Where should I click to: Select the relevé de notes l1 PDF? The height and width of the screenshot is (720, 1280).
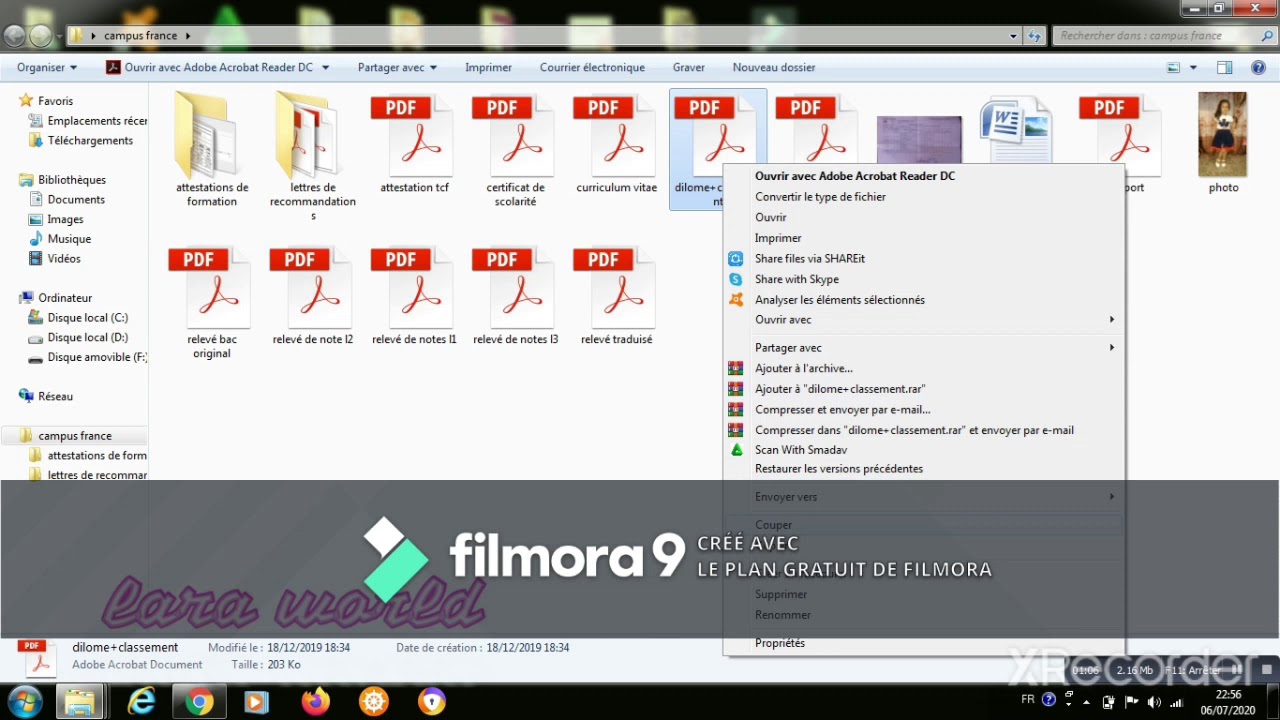pos(414,296)
